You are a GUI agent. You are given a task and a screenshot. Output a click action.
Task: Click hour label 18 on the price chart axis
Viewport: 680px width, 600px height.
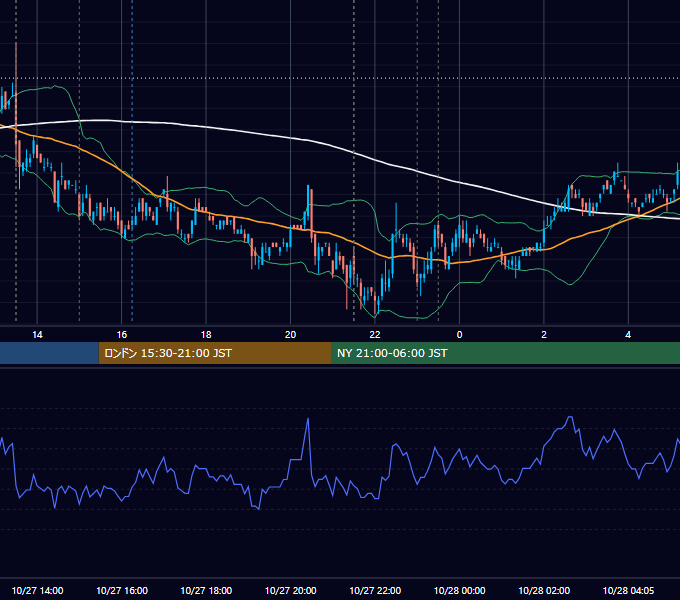(x=206, y=335)
